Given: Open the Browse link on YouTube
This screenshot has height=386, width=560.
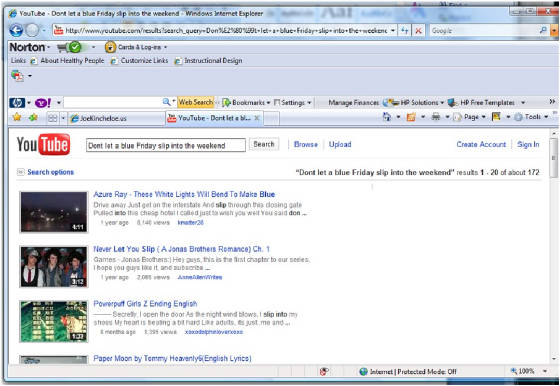Looking at the screenshot, I should tap(306, 145).
